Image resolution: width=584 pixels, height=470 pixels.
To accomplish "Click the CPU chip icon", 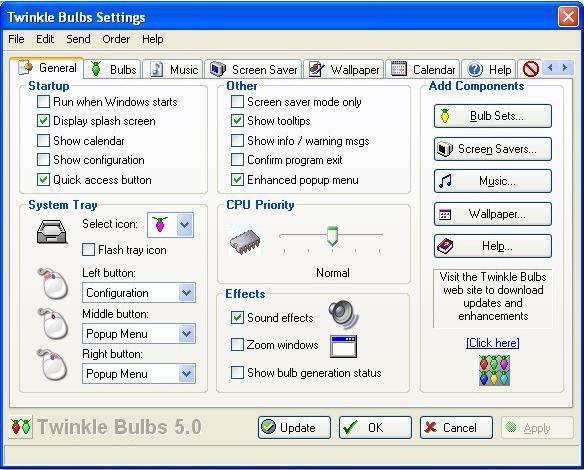I will click(x=245, y=242).
